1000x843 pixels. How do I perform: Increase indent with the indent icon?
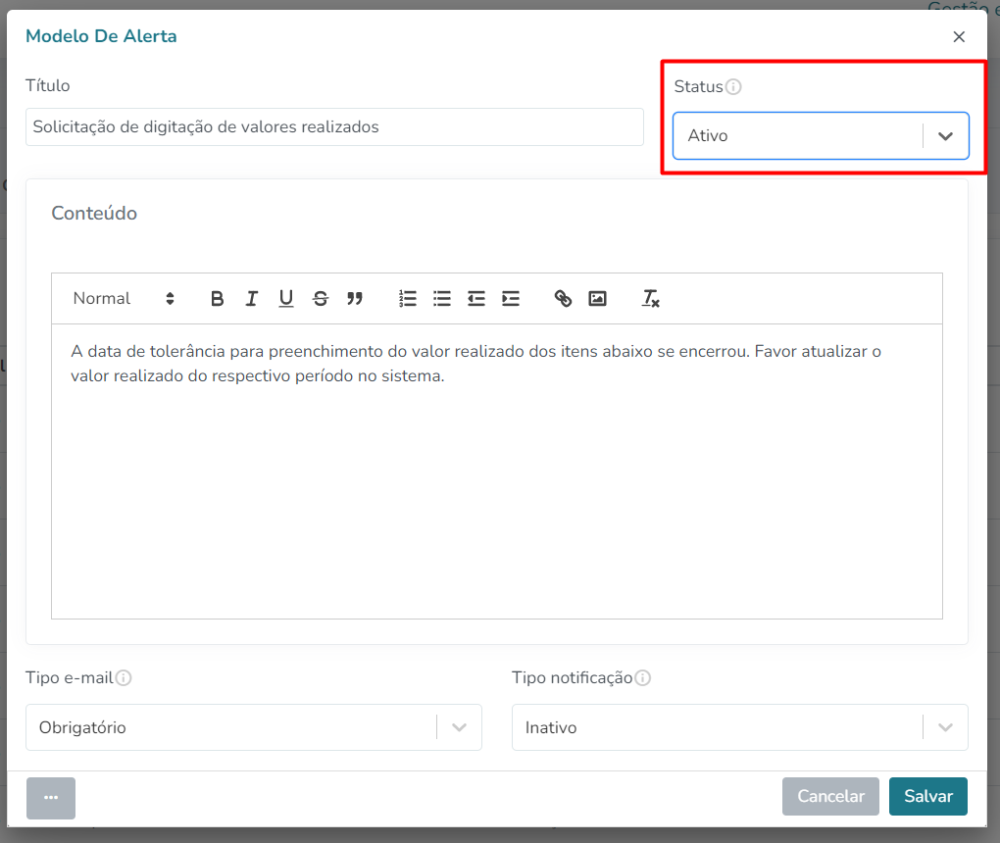click(x=511, y=298)
